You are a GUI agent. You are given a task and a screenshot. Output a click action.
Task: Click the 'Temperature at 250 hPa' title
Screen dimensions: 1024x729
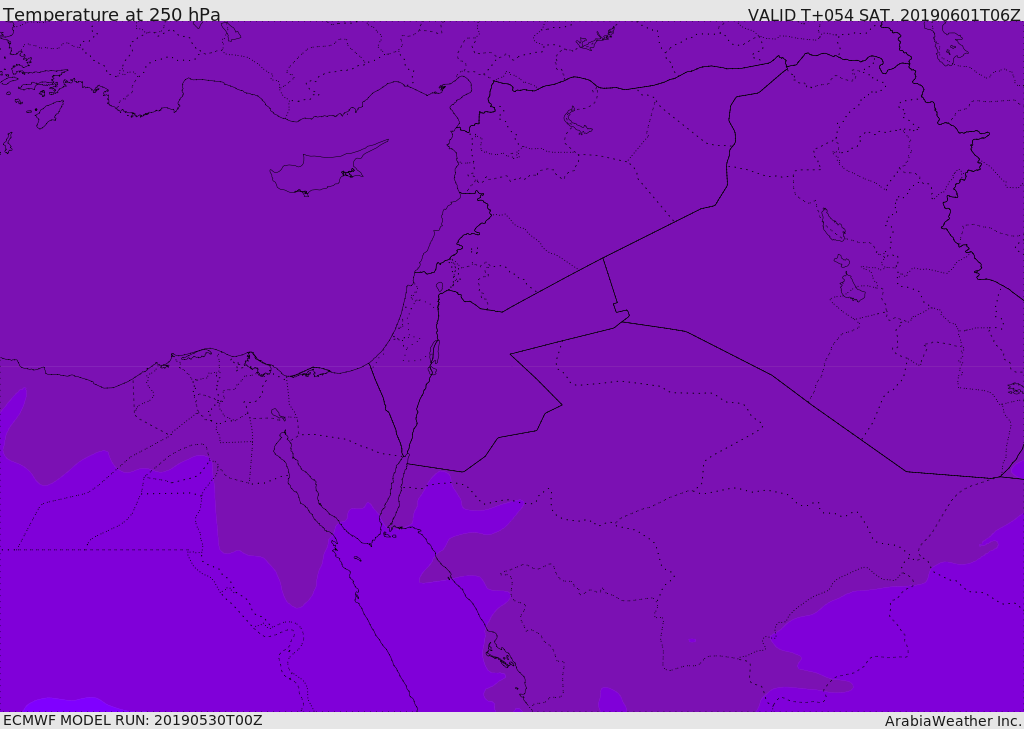tap(112, 14)
